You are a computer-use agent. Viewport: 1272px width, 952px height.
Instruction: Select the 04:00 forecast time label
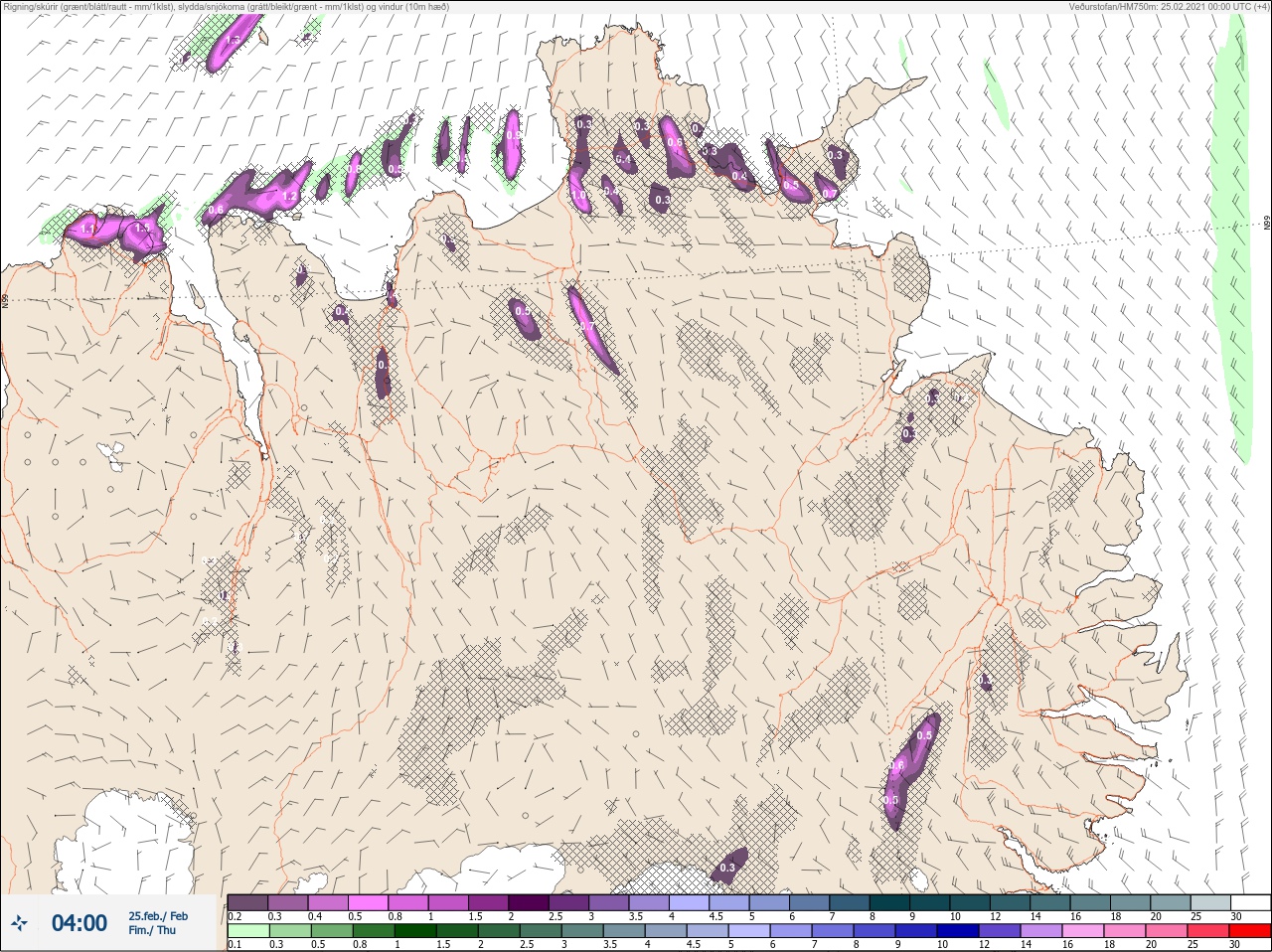[x=79, y=924]
